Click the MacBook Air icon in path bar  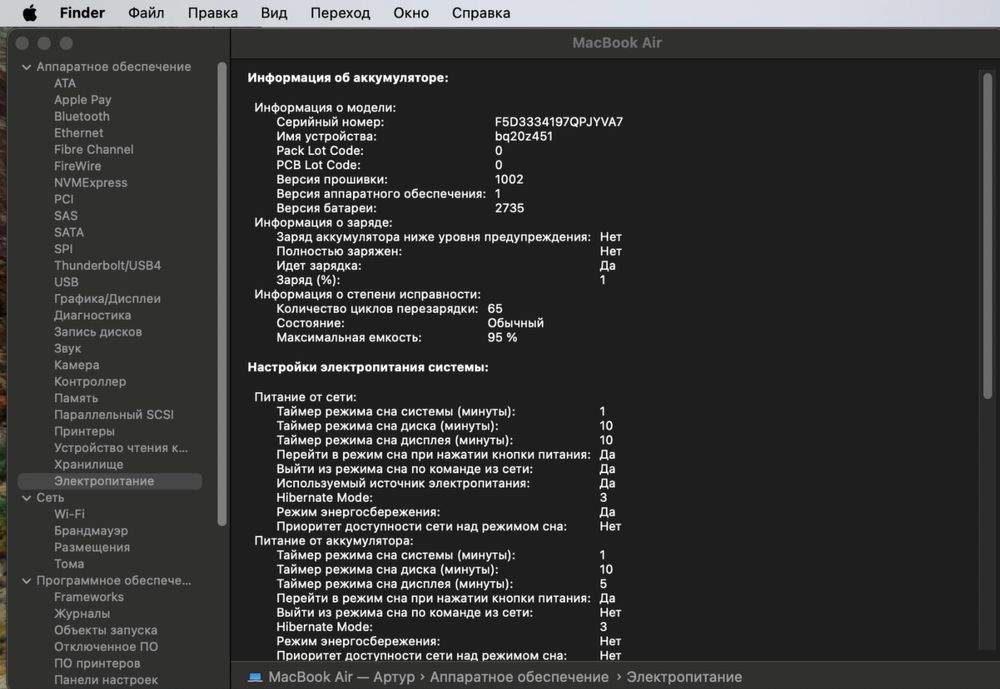pyautogui.click(x=255, y=677)
